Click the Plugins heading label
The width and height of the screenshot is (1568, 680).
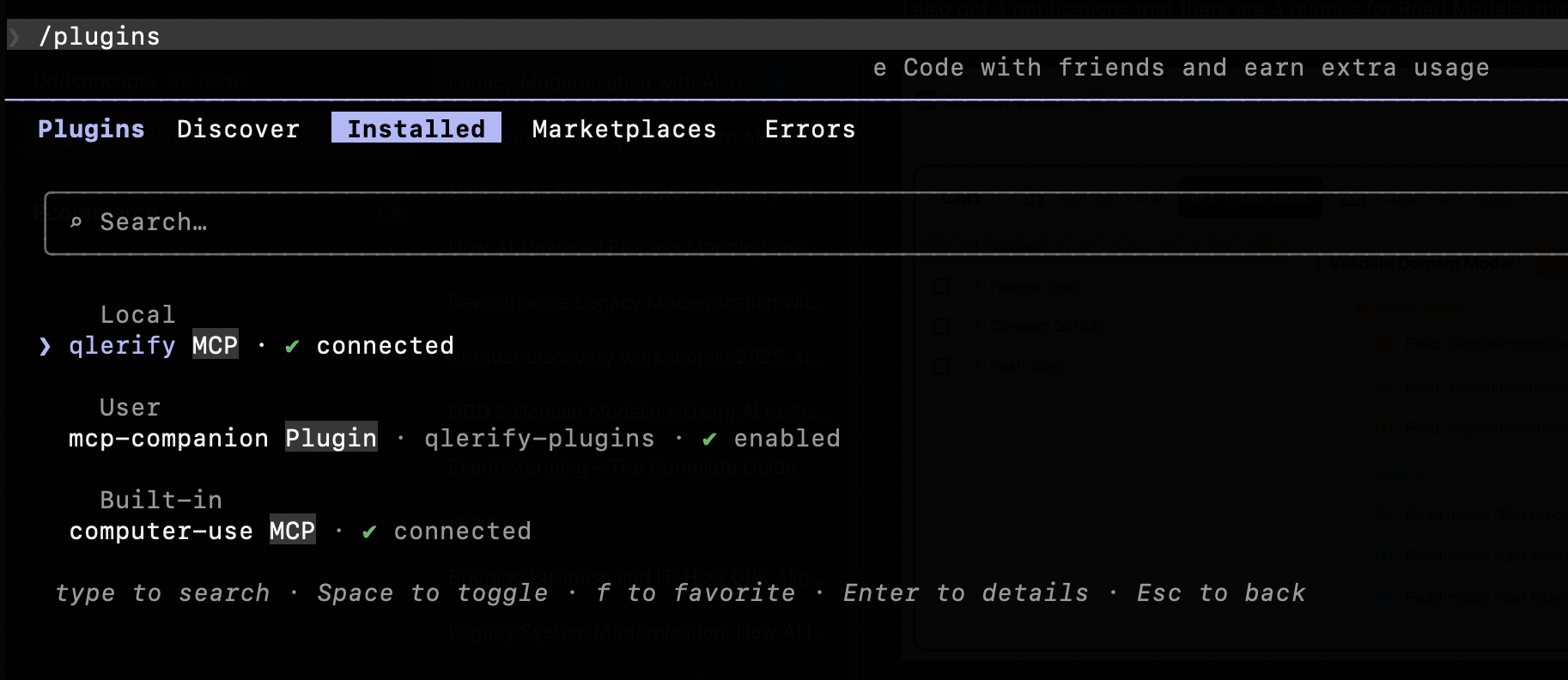tap(91, 129)
